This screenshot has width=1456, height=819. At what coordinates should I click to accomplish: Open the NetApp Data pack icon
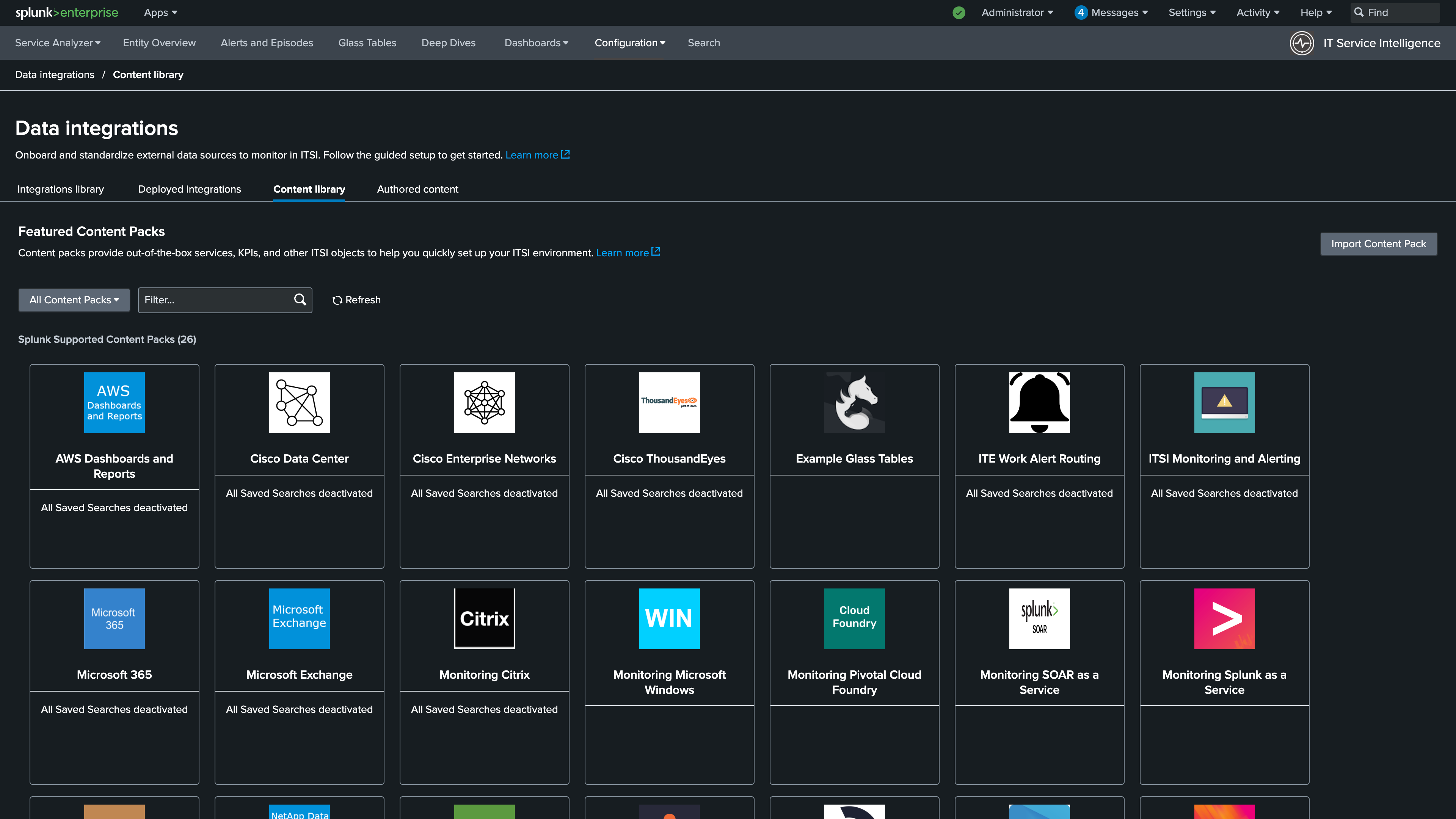[x=299, y=812]
